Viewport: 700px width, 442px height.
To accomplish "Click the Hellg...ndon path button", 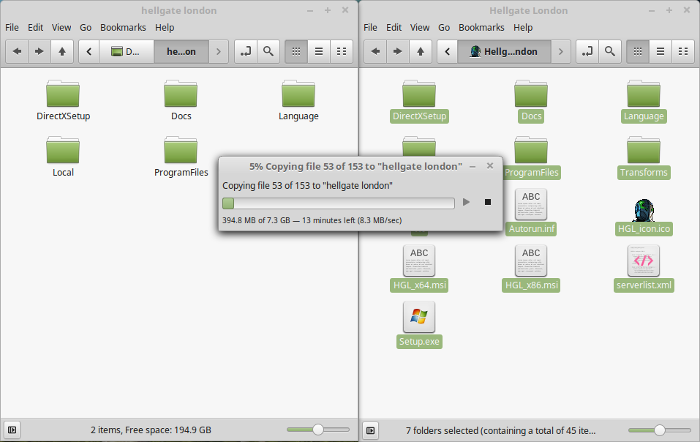I will pyautogui.click(x=504, y=51).
